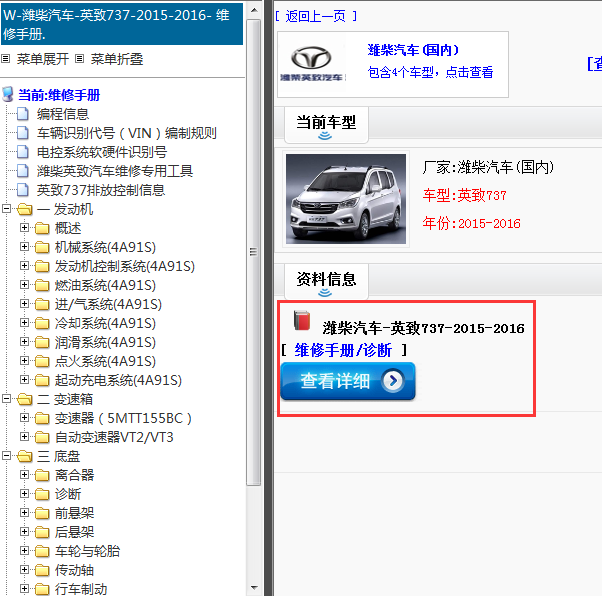Collapse the 三 底盘 tree node

pyautogui.click(x=6, y=456)
